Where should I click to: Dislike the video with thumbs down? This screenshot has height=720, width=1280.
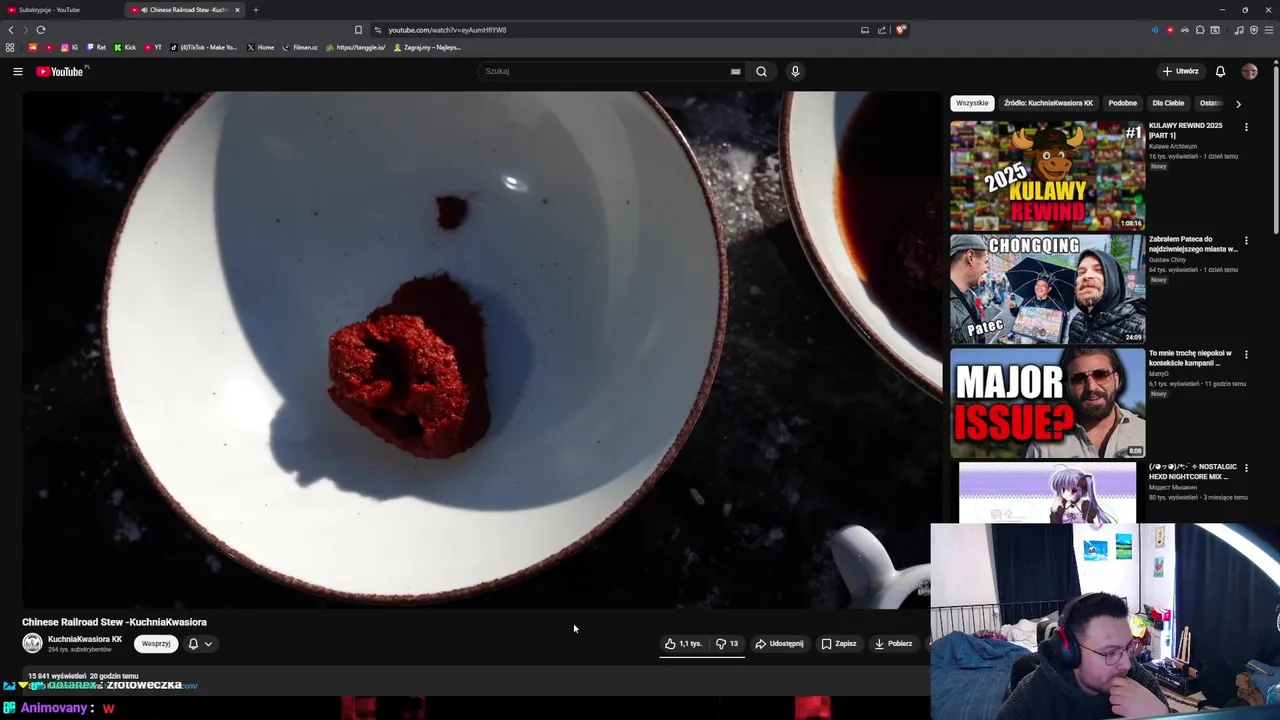[727, 644]
